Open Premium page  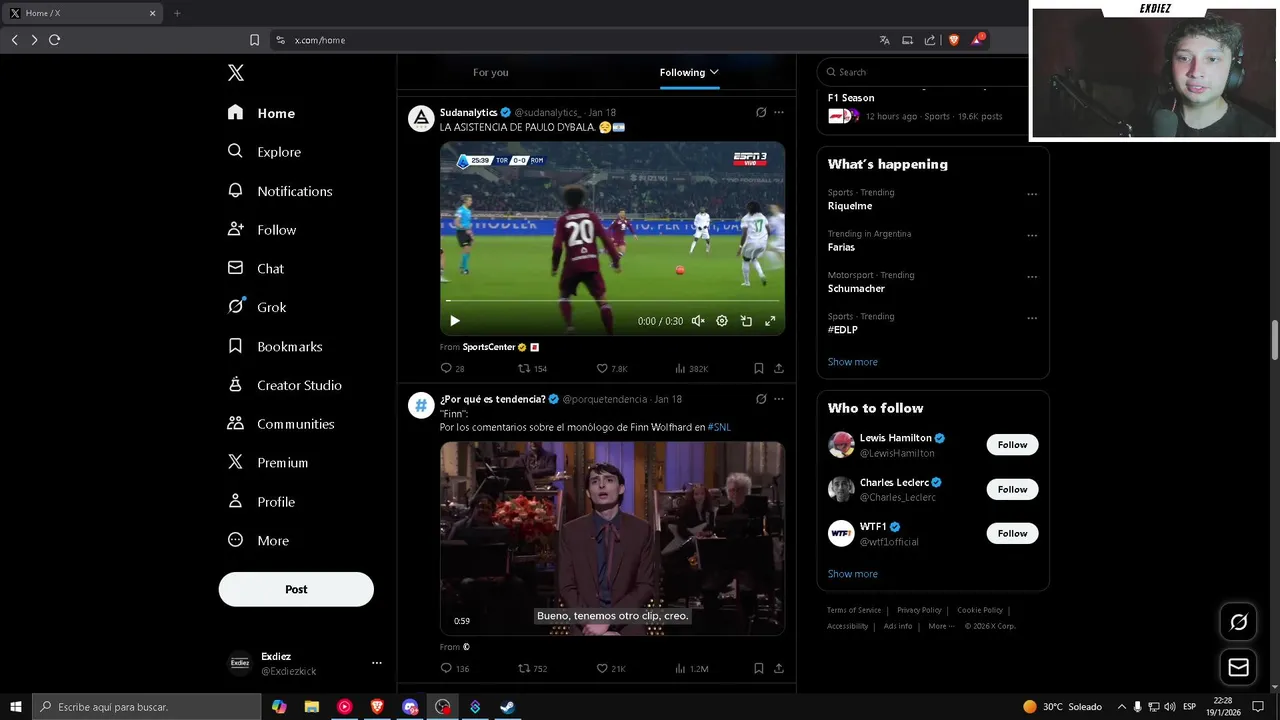click(268, 463)
